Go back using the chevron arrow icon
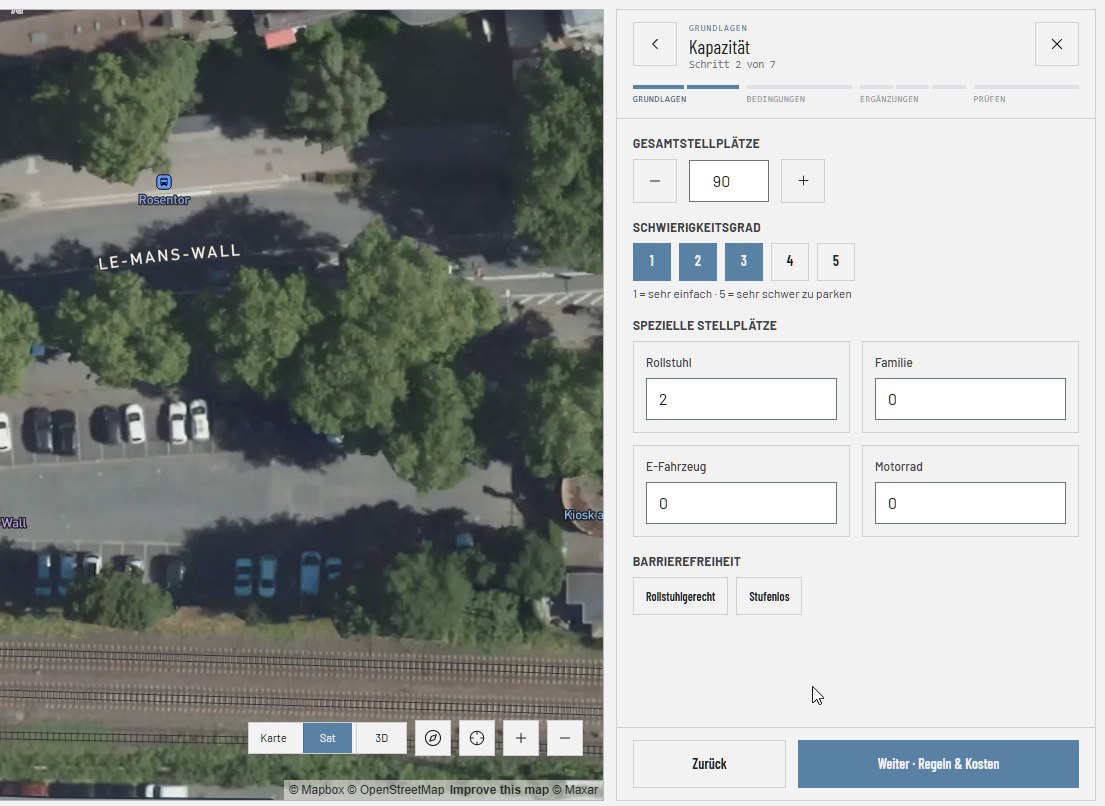 pyautogui.click(x=655, y=44)
